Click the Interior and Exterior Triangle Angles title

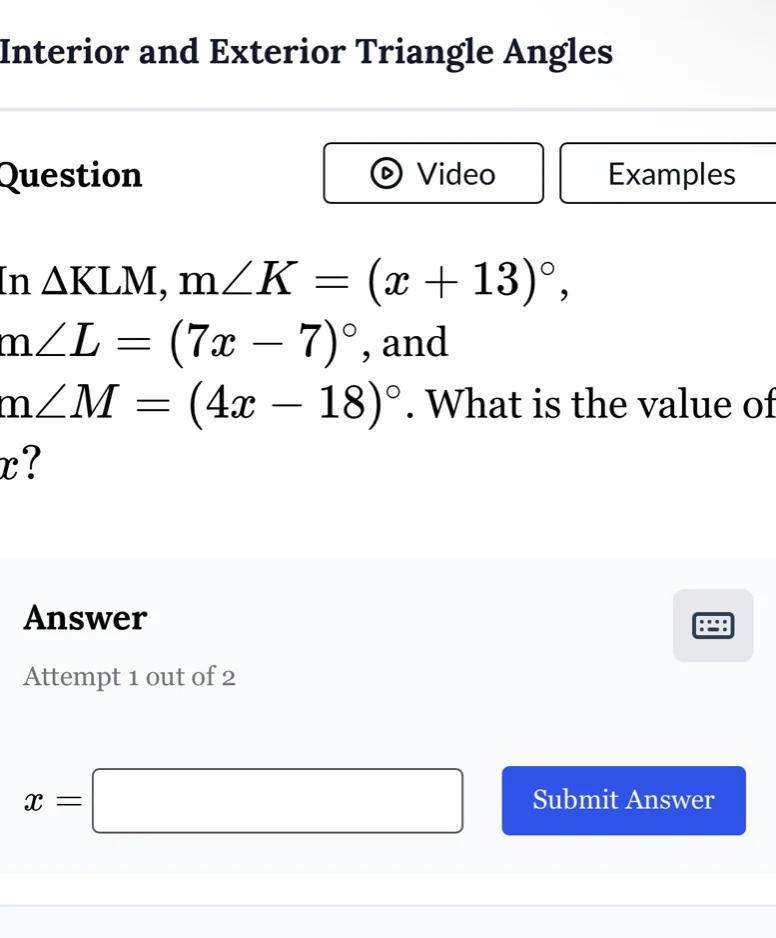click(306, 52)
